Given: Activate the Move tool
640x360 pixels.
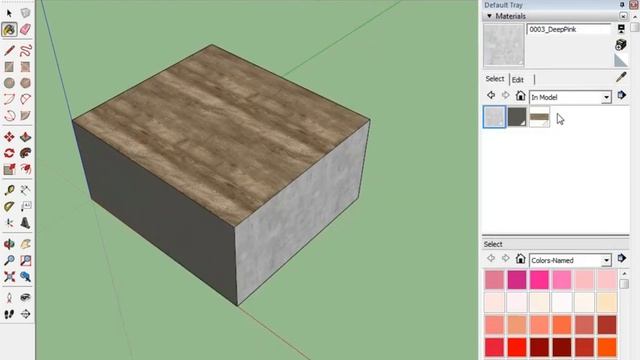Looking at the screenshot, I should [x=9, y=137].
